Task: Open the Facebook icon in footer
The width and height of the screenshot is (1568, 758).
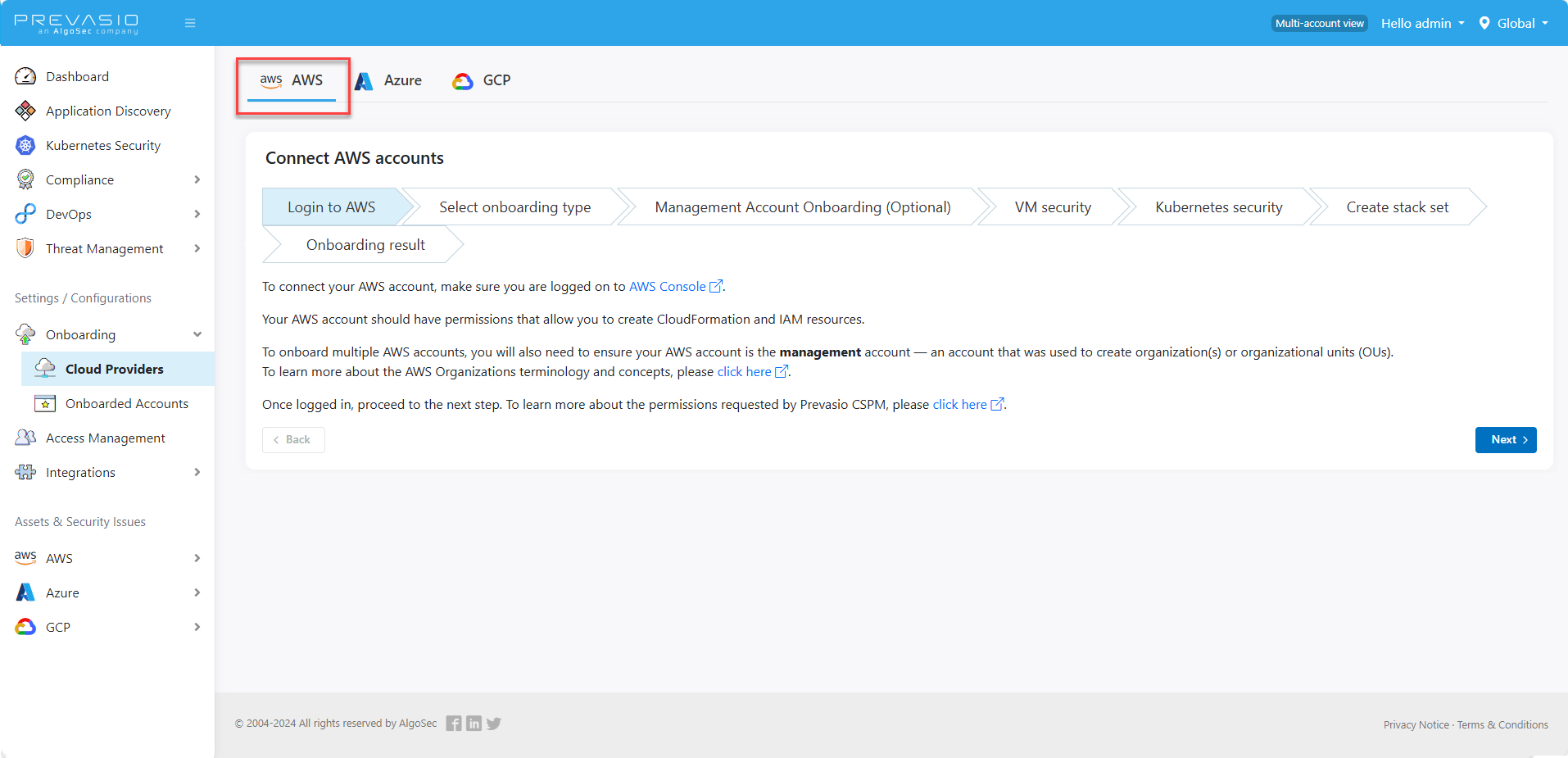Action: click(x=454, y=724)
